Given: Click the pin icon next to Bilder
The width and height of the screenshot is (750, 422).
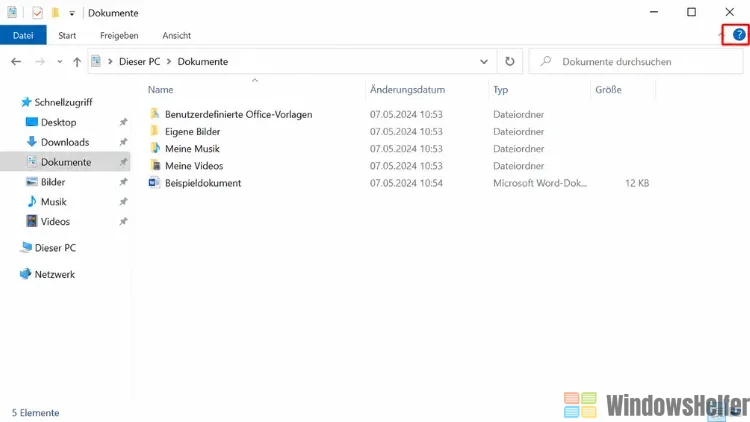Looking at the screenshot, I should point(123,182).
